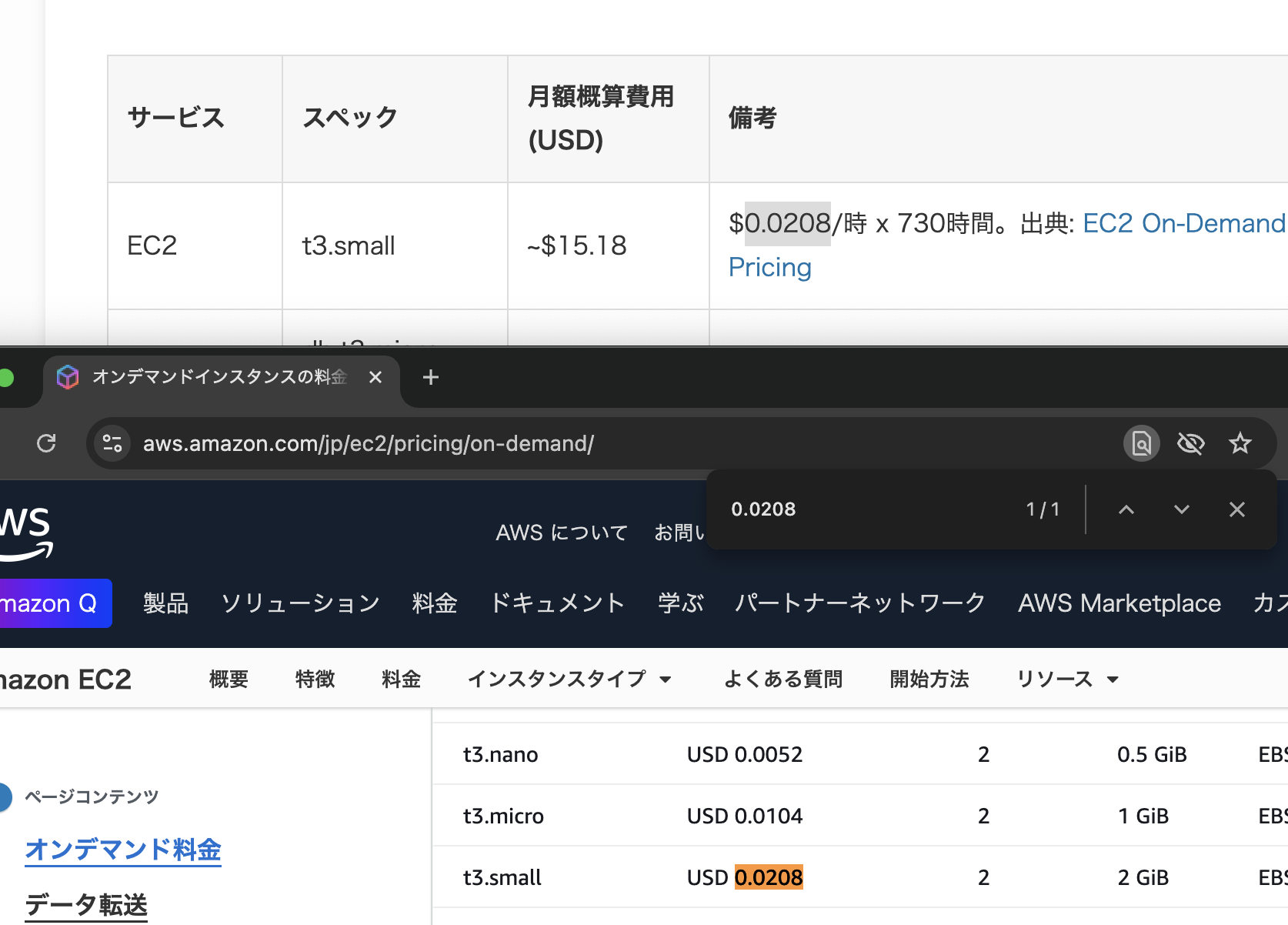Screen dimensions: 1288x925
Task: Click the t3.small instance name in pricing table
Action: (502, 877)
